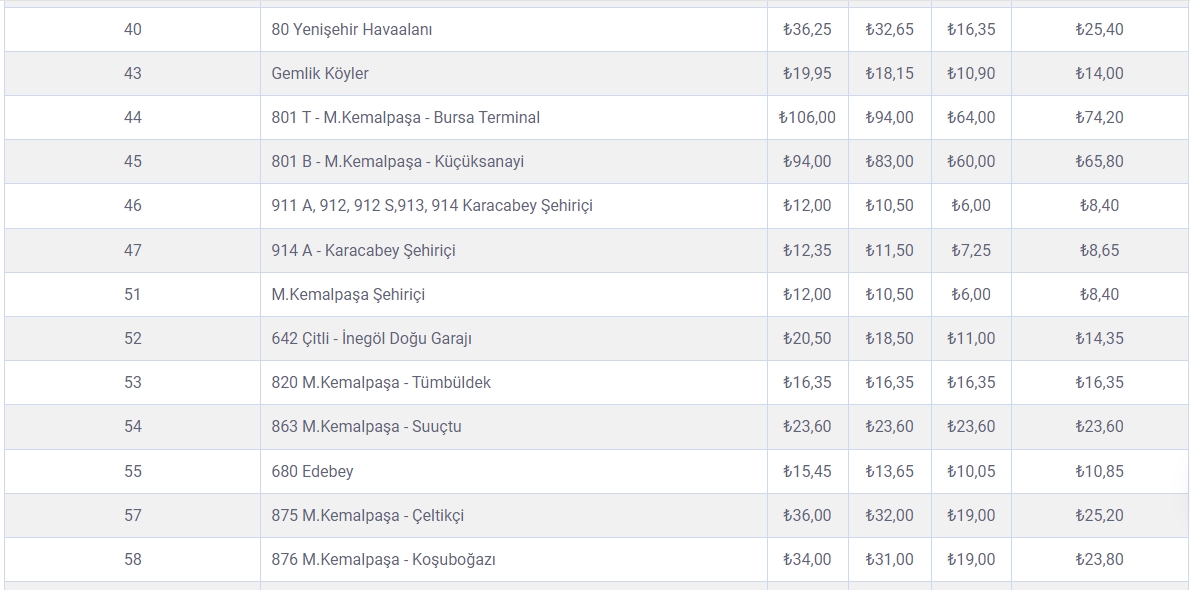Click row number 40 cell

click(x=133, y=30)
